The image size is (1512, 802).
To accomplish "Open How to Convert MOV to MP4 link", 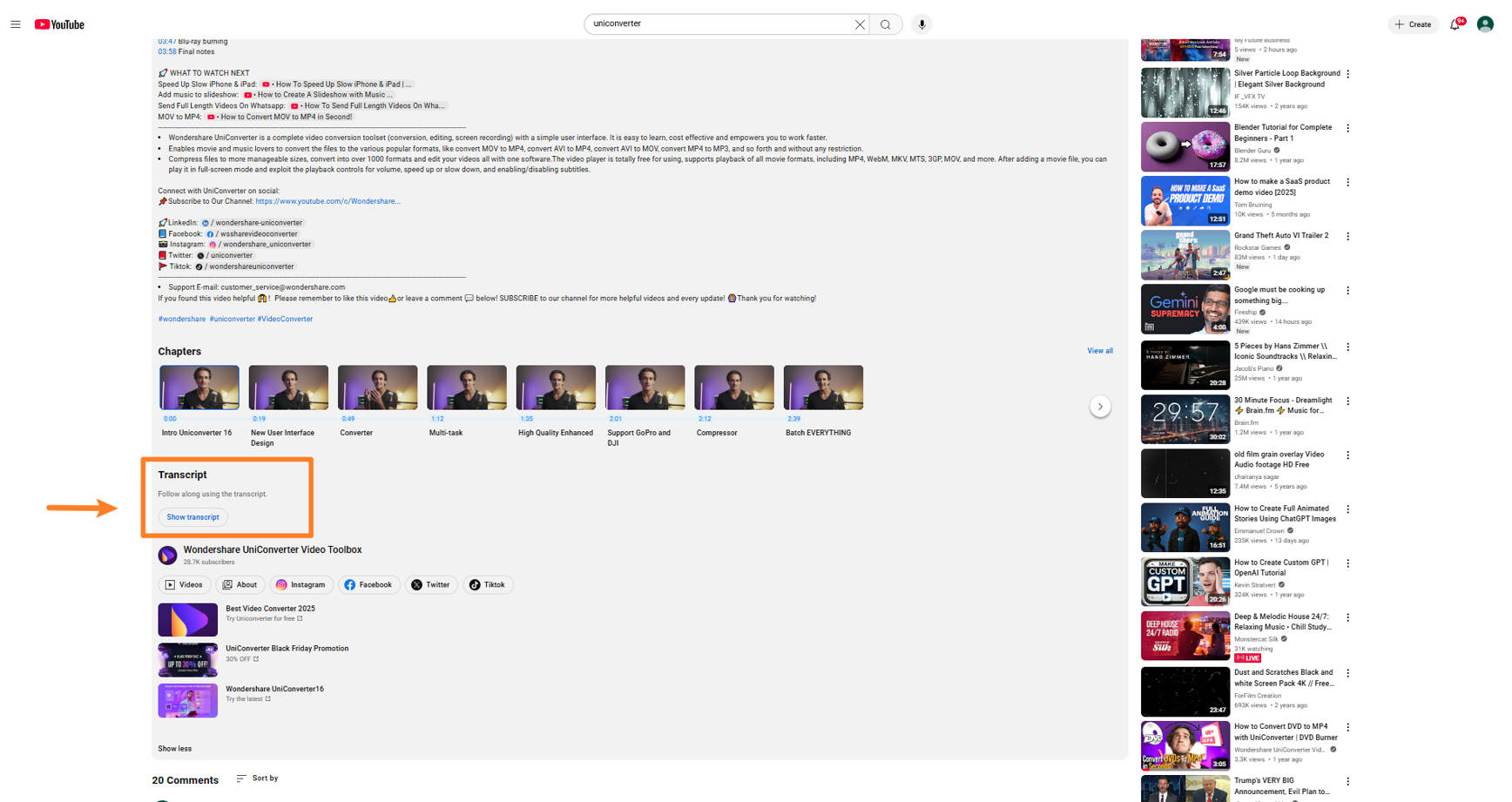I will (280, 117).
